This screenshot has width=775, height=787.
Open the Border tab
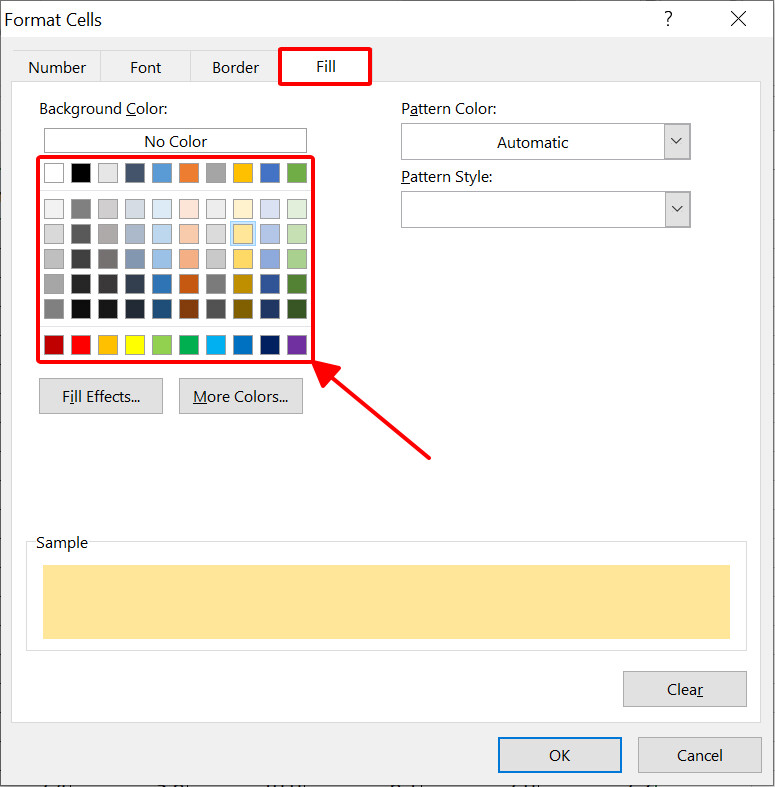pos(235,67)
